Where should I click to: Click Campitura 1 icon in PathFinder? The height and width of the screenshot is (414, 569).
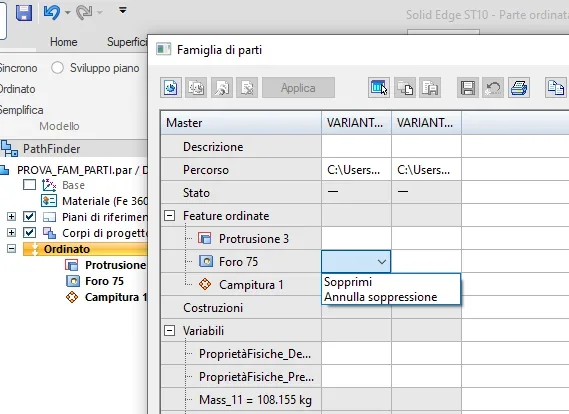[72, 297]
